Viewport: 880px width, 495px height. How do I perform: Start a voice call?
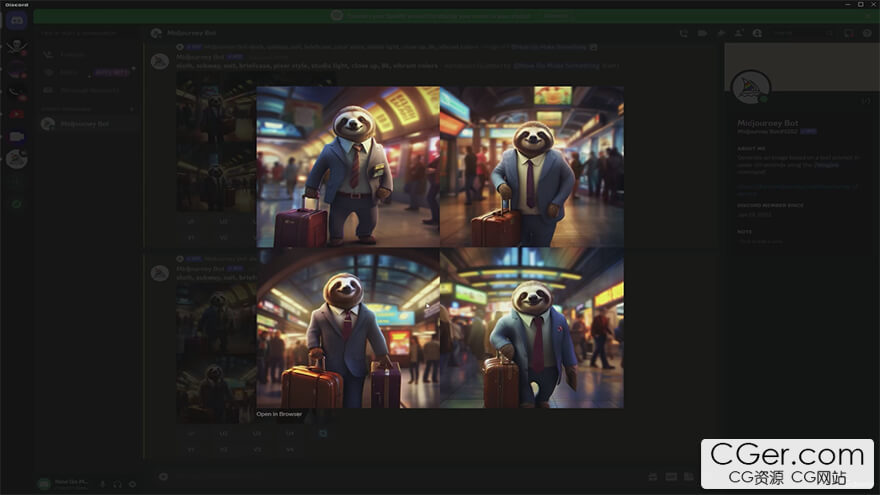coord(684,33)
